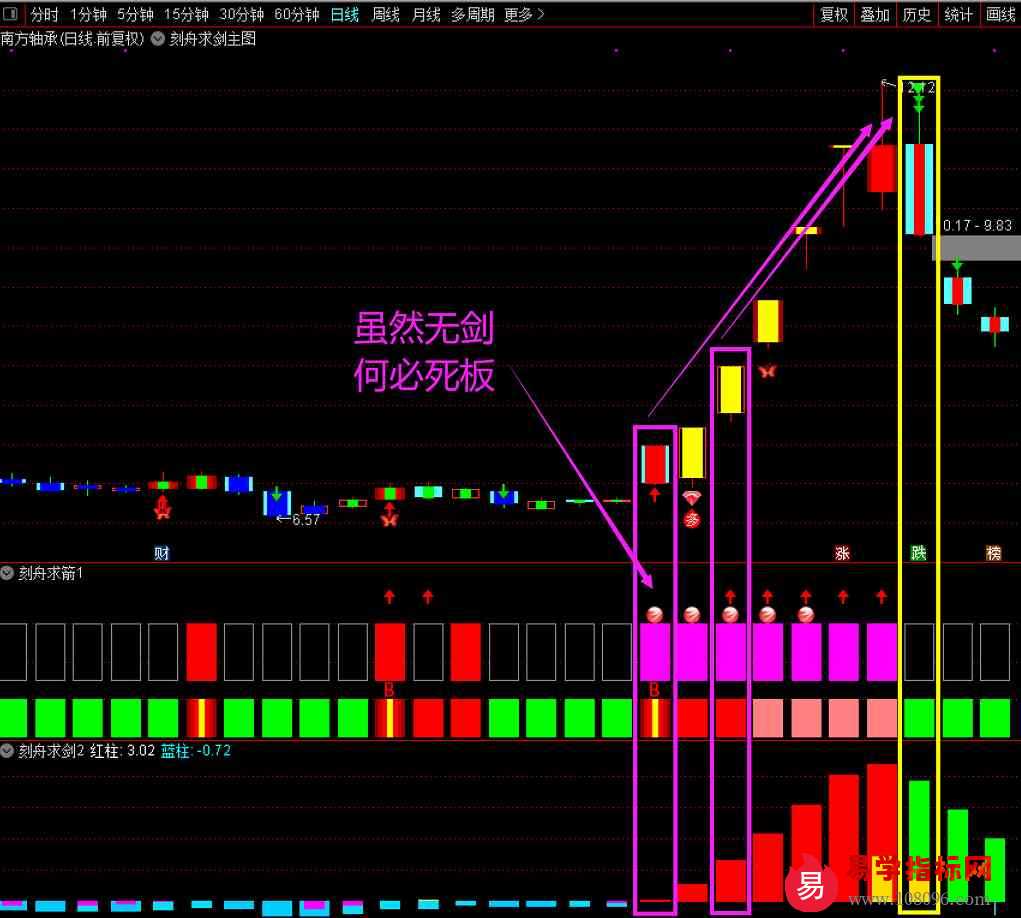The width and height of the screenshot is (1021, 918).
Task: Click the 南方轴承(日线.前复权) stock title
Action: pyautogui.click(x=72, y=38)
